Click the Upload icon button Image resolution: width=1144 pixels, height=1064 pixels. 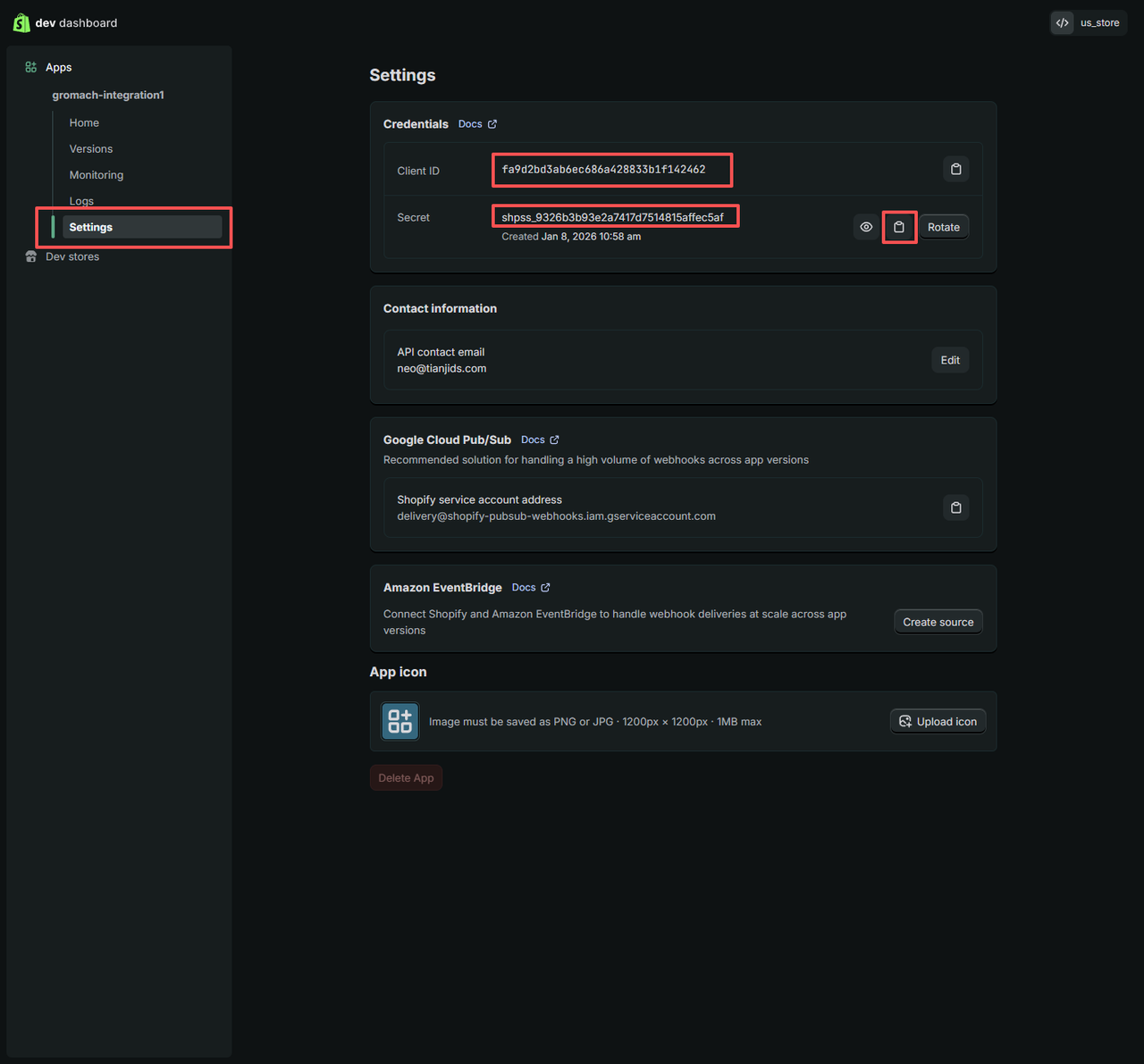(938, 721)
